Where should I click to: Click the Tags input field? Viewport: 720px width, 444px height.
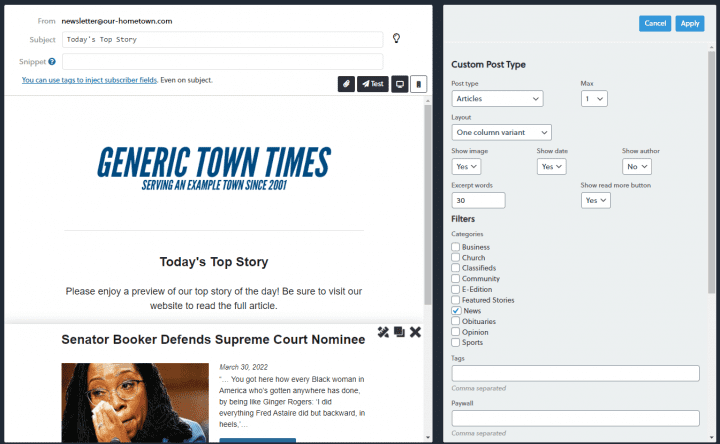click(x=575, y=373)
